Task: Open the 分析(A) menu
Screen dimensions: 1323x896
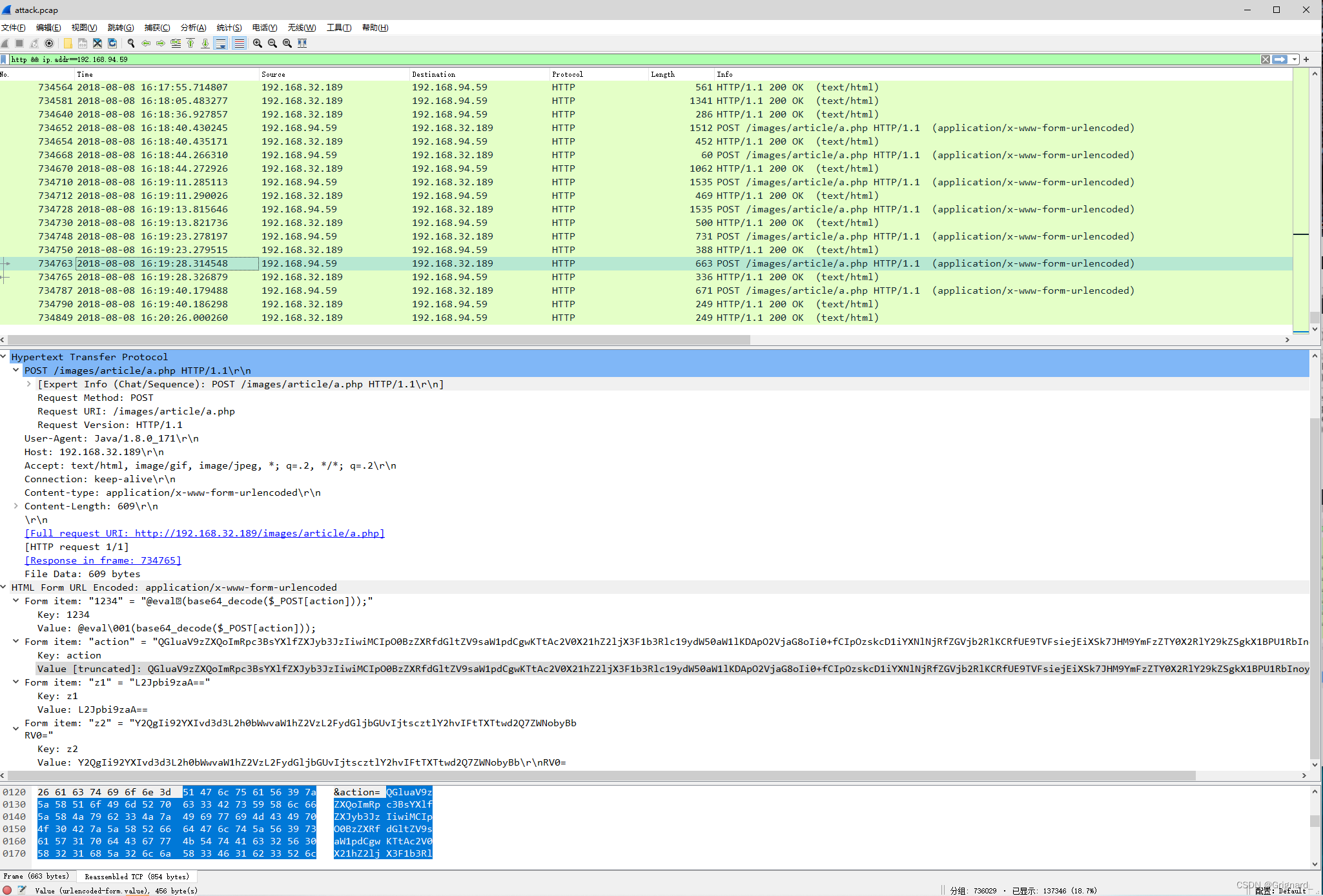Action: (x=193, y=27)
